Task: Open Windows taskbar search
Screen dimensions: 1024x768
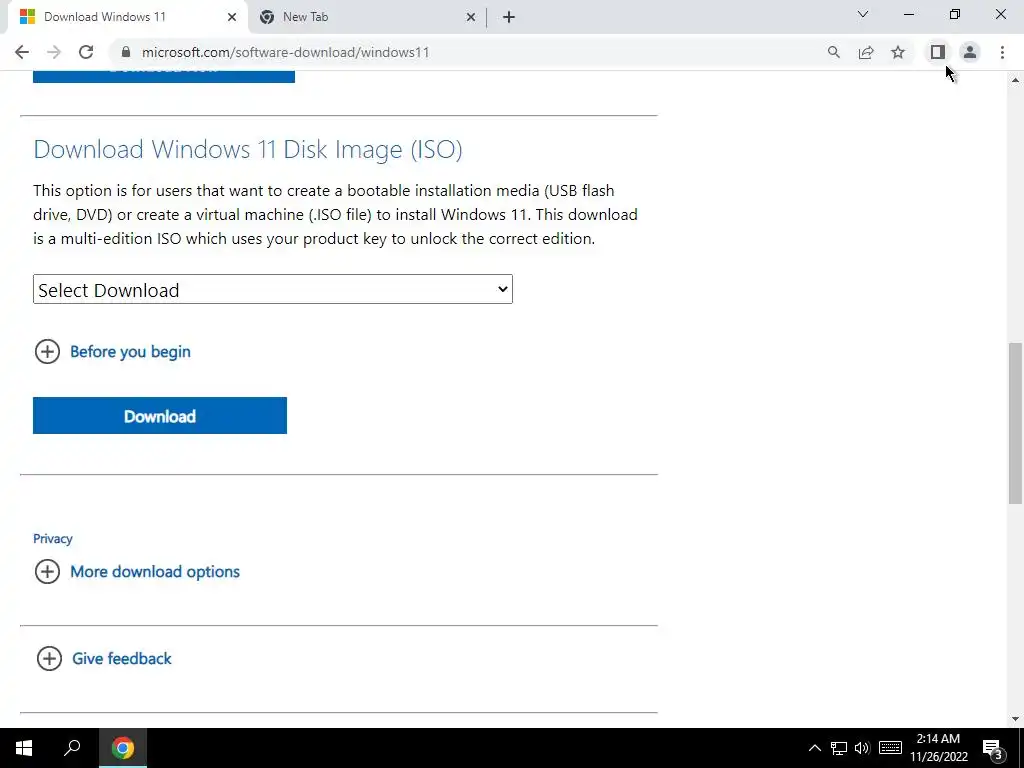Action: [x=72, y=748]
